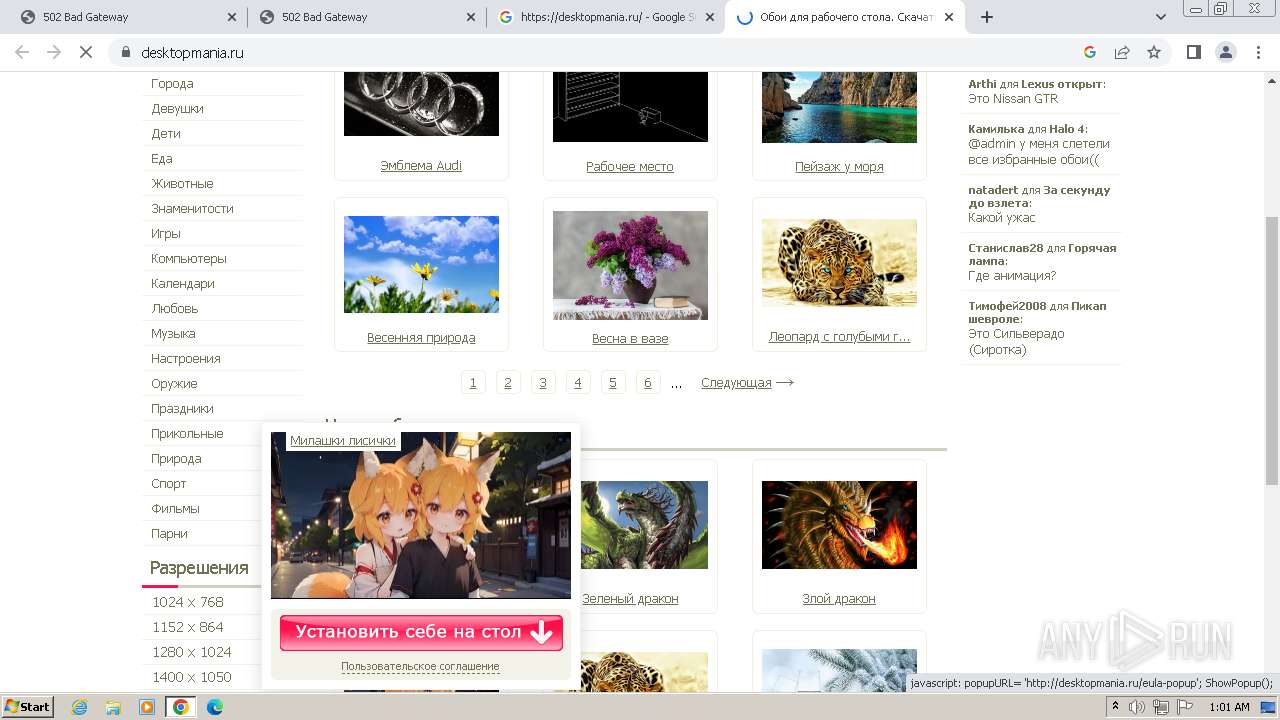
Task: Click the taskbar clock 1:01 AM
Action: 1229,707
